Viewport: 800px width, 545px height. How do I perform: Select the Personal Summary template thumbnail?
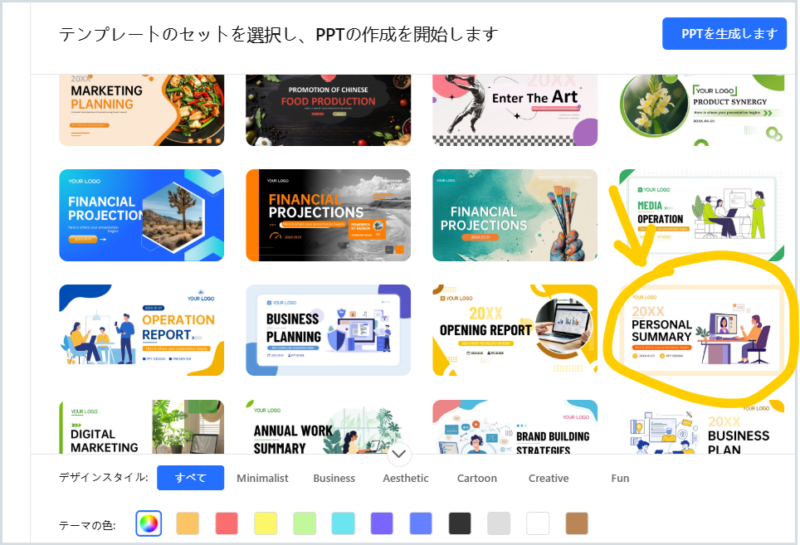702,330
